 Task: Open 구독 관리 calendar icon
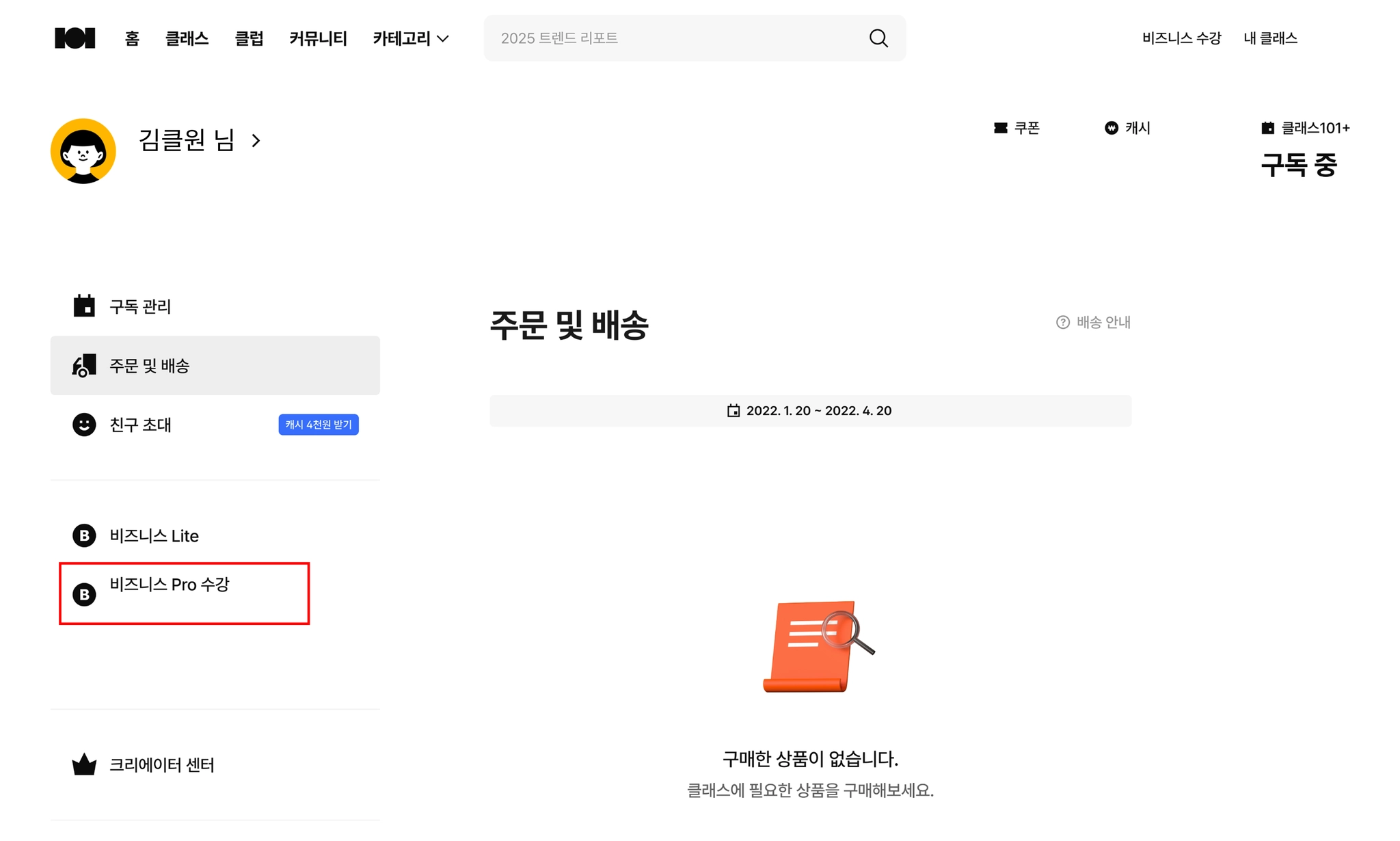(84, 306)
